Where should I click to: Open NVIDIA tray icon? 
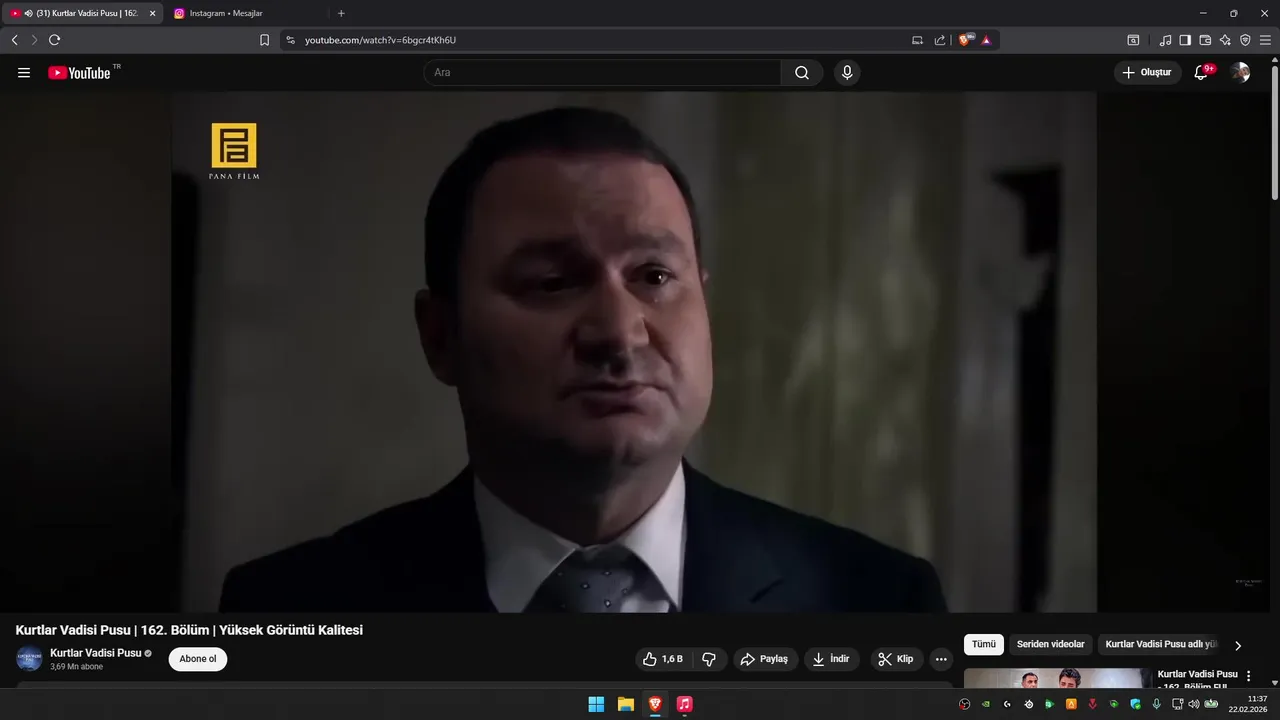(x=986, y=704)
